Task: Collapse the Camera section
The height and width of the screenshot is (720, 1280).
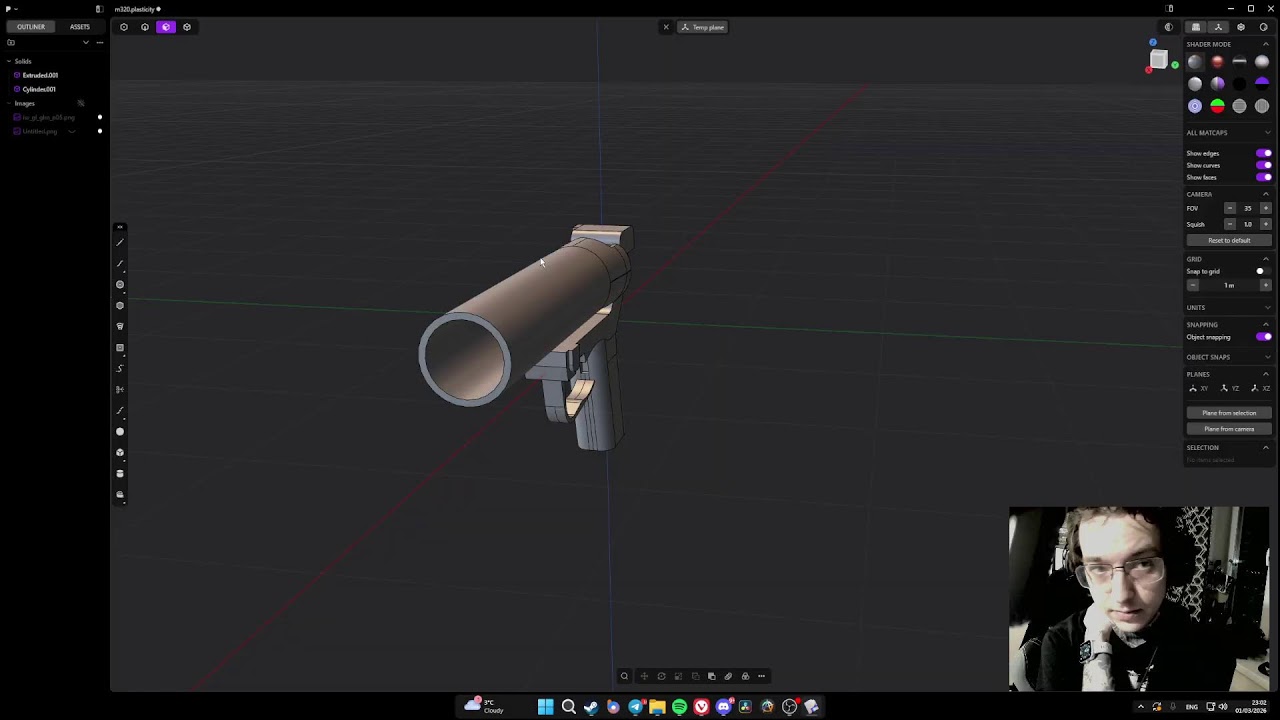Action: (x=1266, y=194)
